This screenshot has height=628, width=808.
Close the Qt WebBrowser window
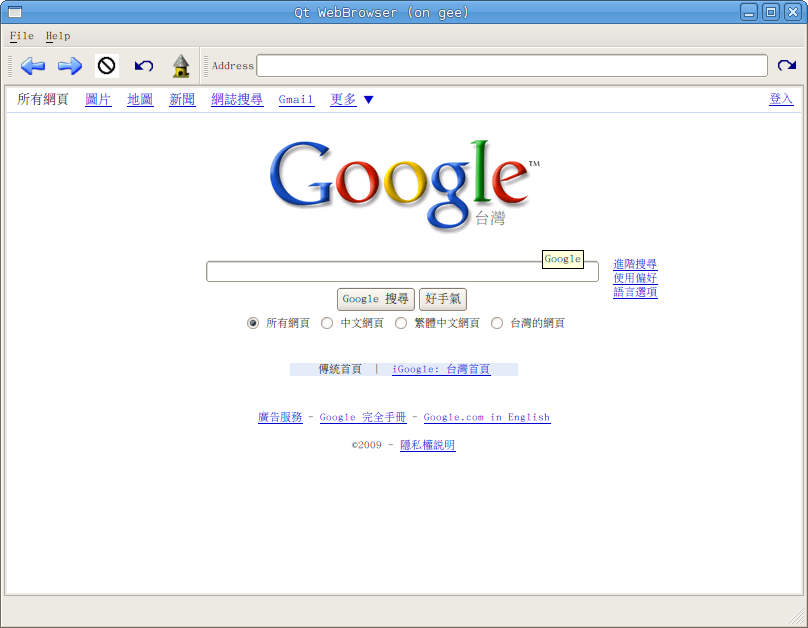pos(793,12)
